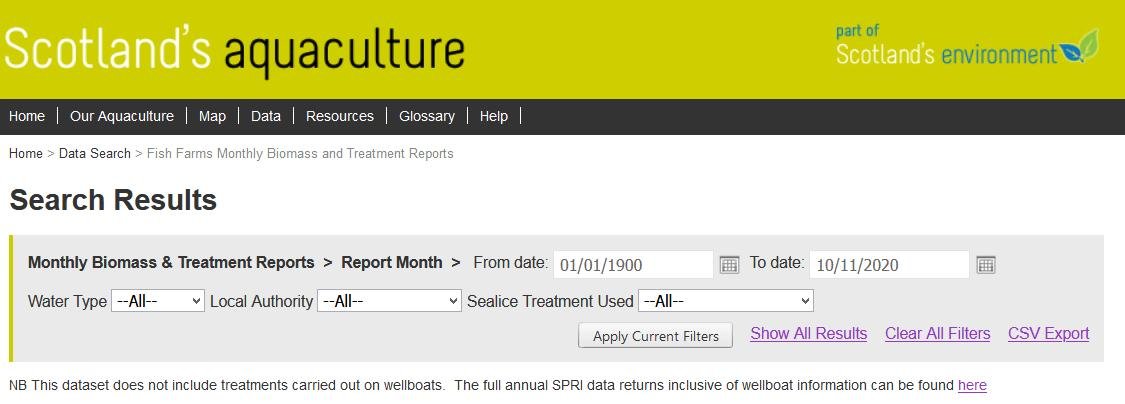Click the From date input field

click(x=632, y=265)
